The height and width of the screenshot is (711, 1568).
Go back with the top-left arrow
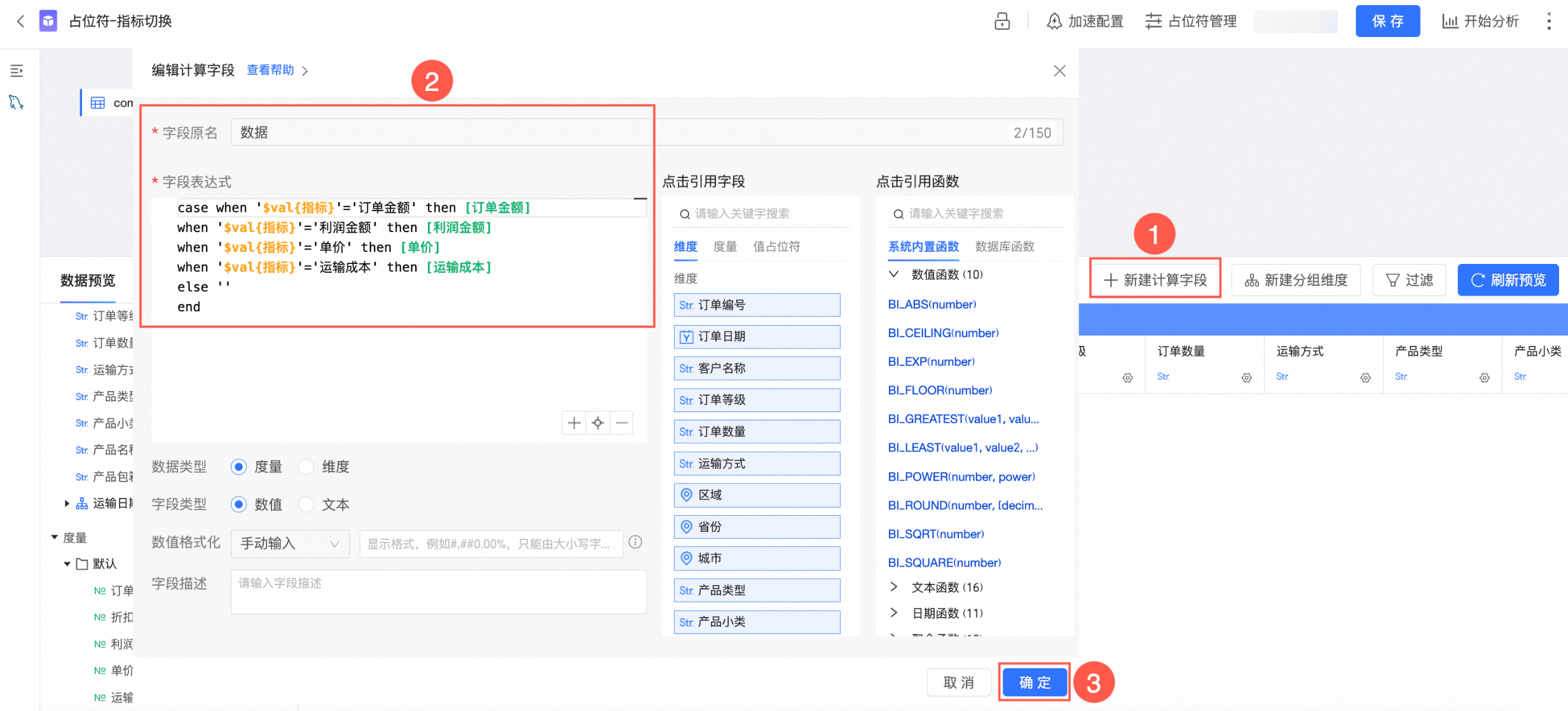[20, 21]
